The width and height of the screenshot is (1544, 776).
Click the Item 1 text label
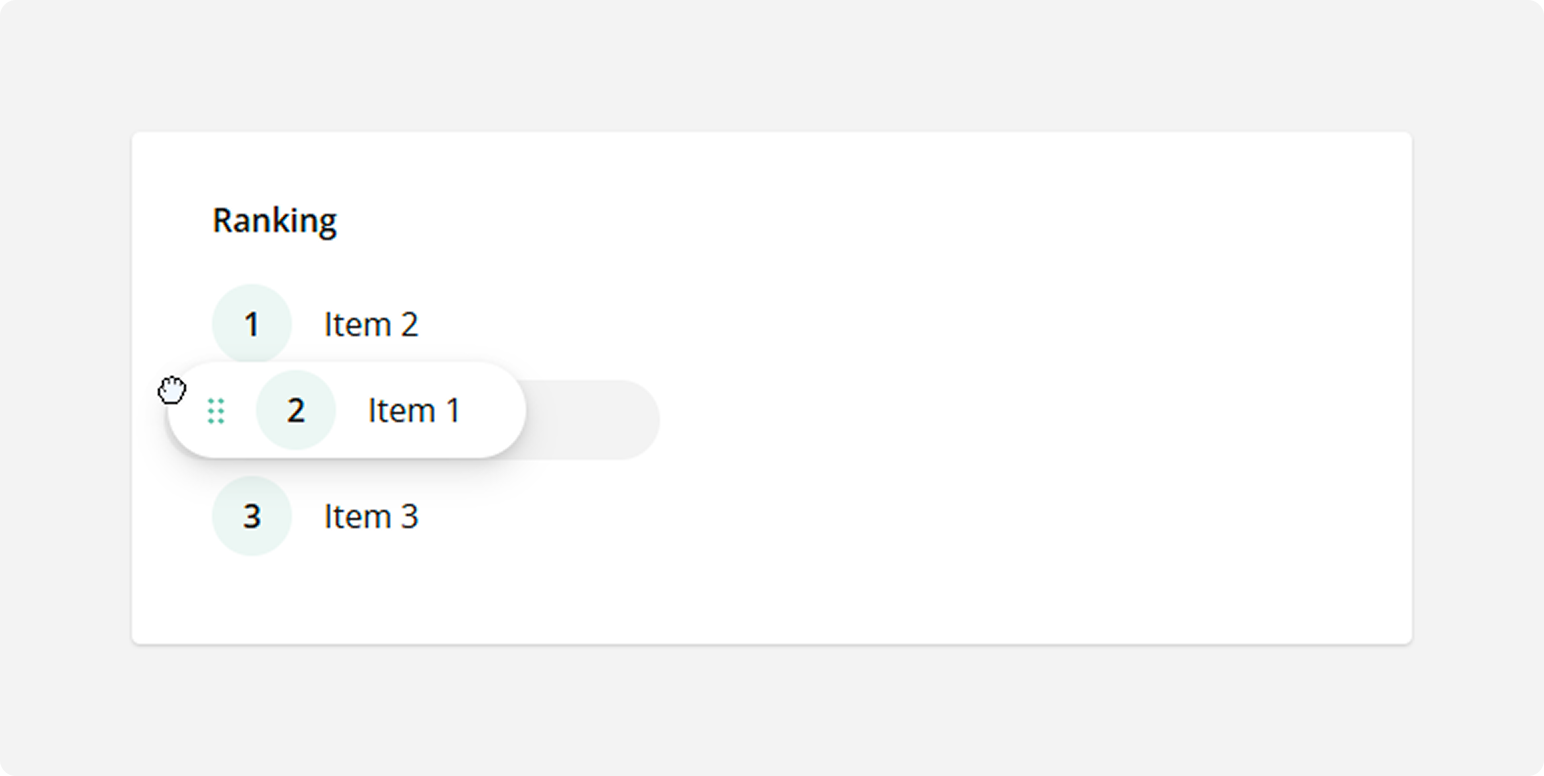413,410
